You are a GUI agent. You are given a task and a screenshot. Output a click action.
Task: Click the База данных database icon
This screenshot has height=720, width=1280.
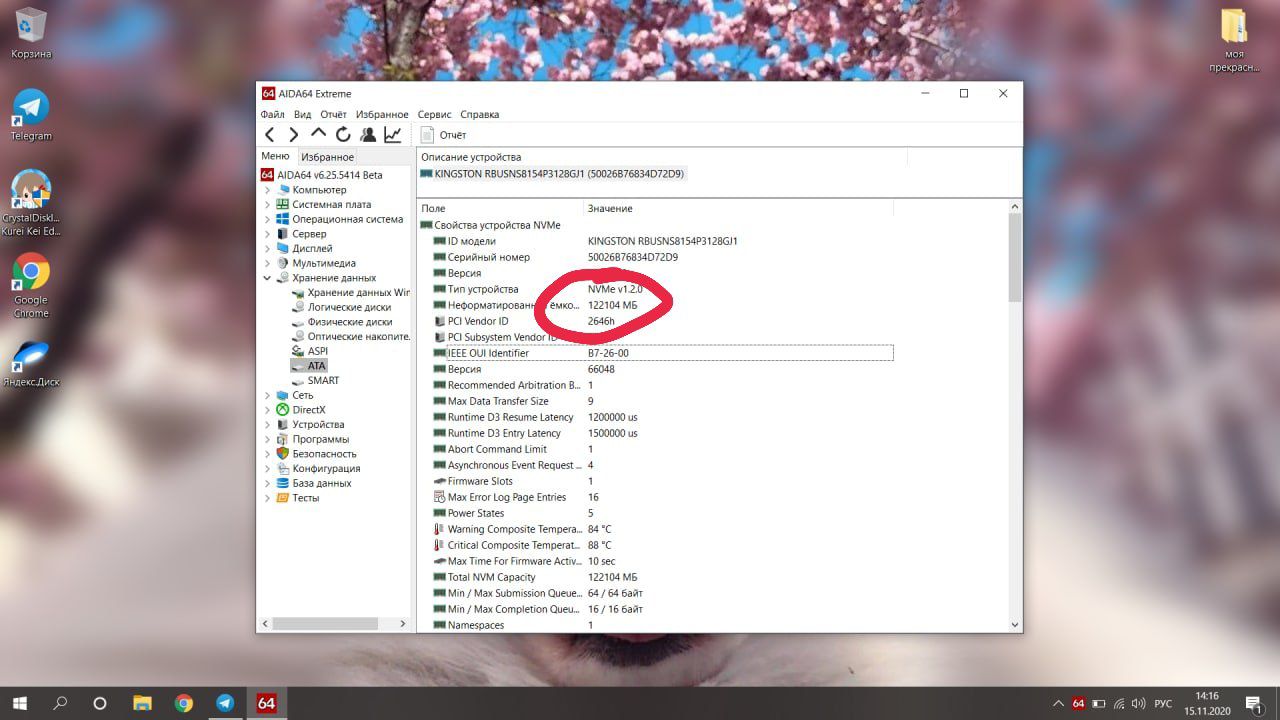pyautogui.click(x=283, y=483)
